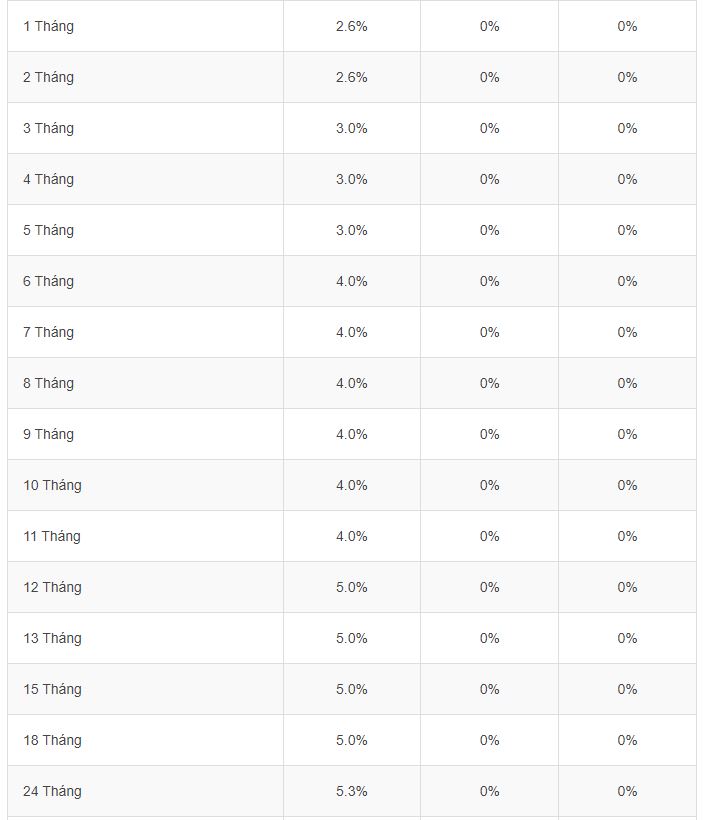Select the '12 Tháng' term cell

click(x=52, y=587)
